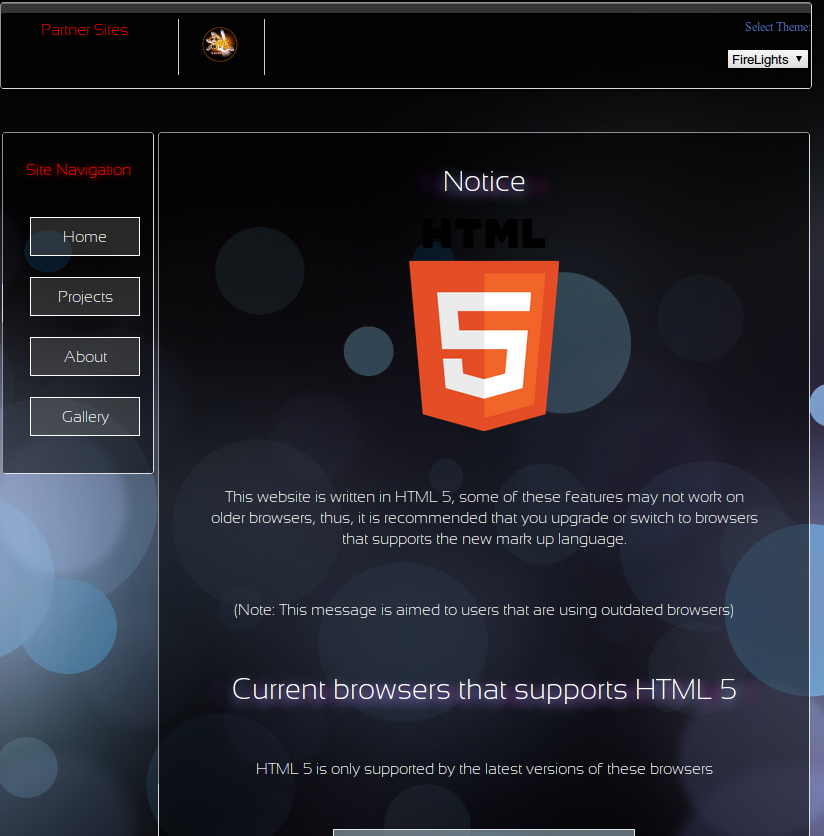This screenshot has height=836, width=824.
Task: Click the Site Navigation heading
Action: 78,170
